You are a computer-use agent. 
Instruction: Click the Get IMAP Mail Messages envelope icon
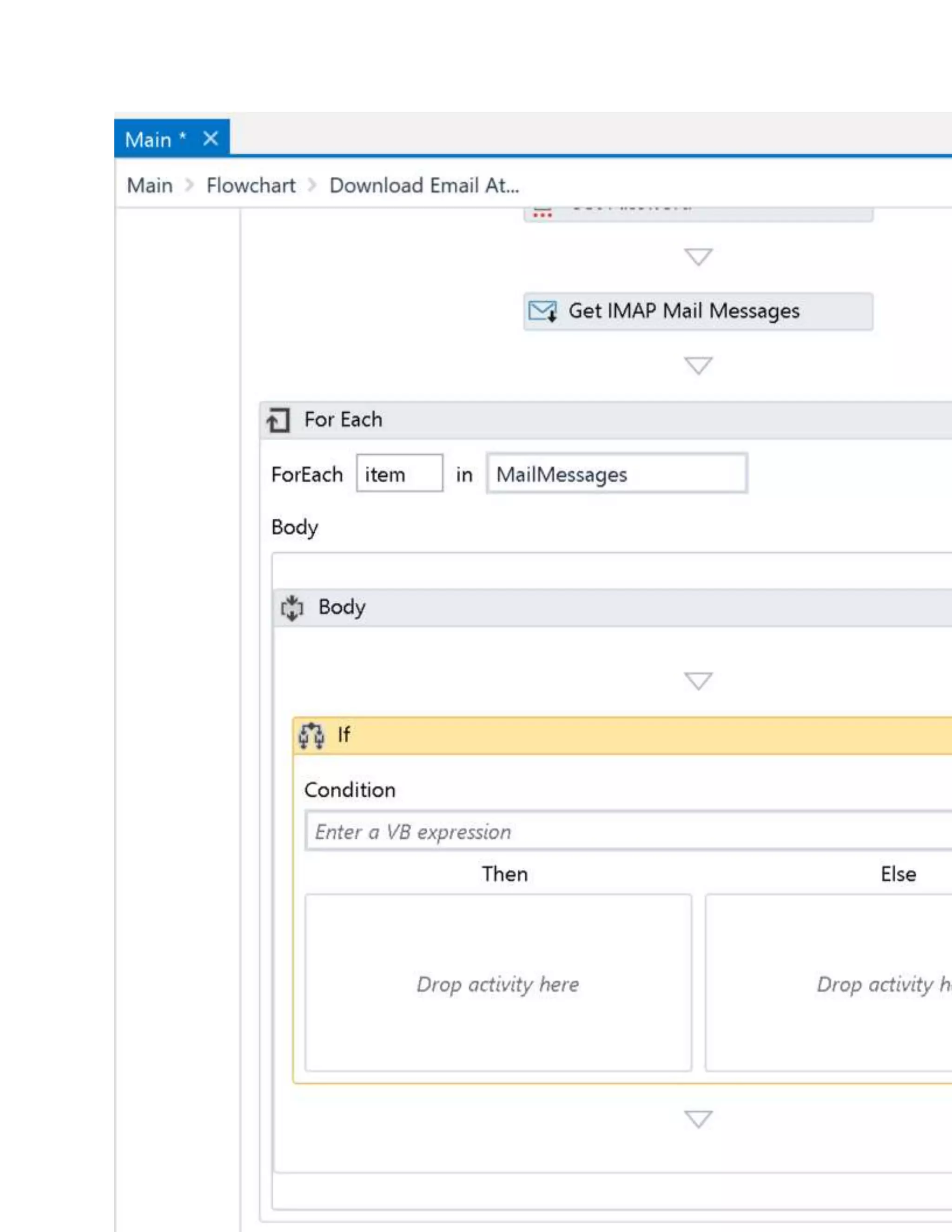(542, 311)
